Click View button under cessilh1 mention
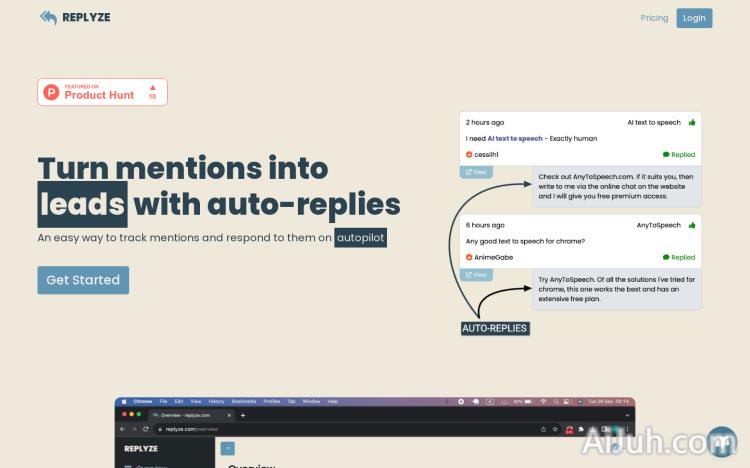The image size is (750, 468). tap(475, 172)
